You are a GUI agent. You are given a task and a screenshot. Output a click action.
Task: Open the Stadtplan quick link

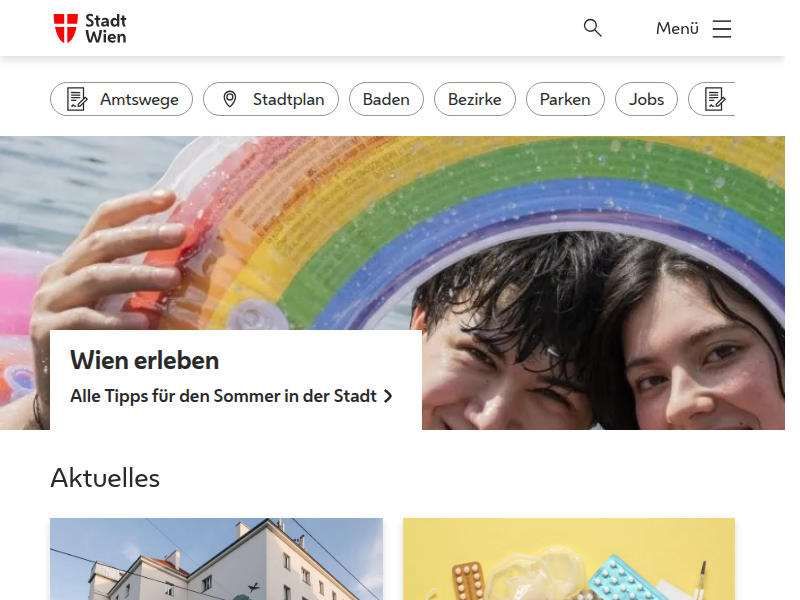[x=271, y=99]
